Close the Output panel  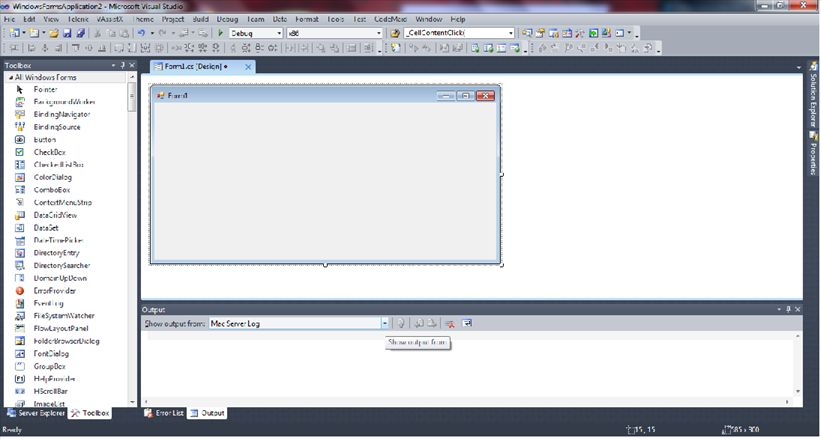tap(797, 310)
